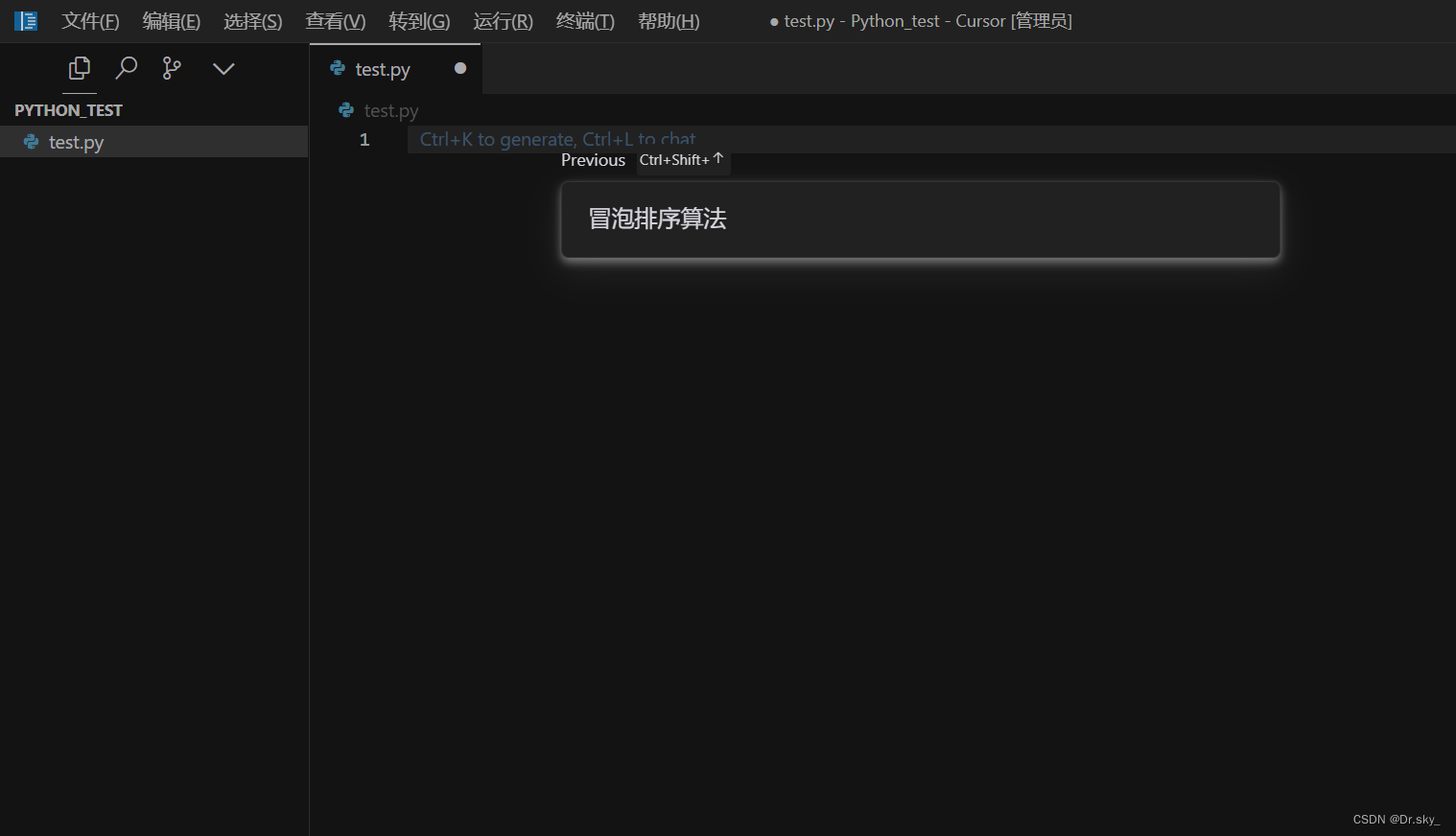Open the 文件(F) menu

point(90,21)
